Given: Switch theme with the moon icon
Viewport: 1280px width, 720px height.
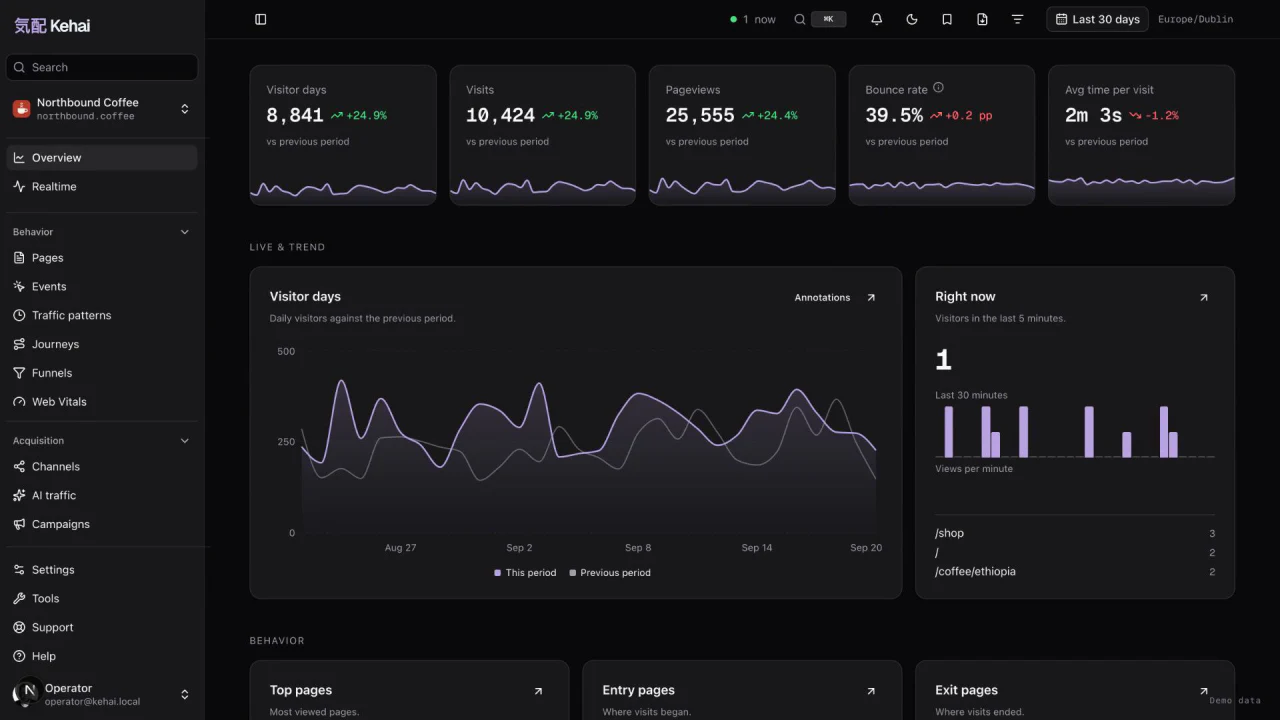Looking at the screenshot, I should 912,19.
